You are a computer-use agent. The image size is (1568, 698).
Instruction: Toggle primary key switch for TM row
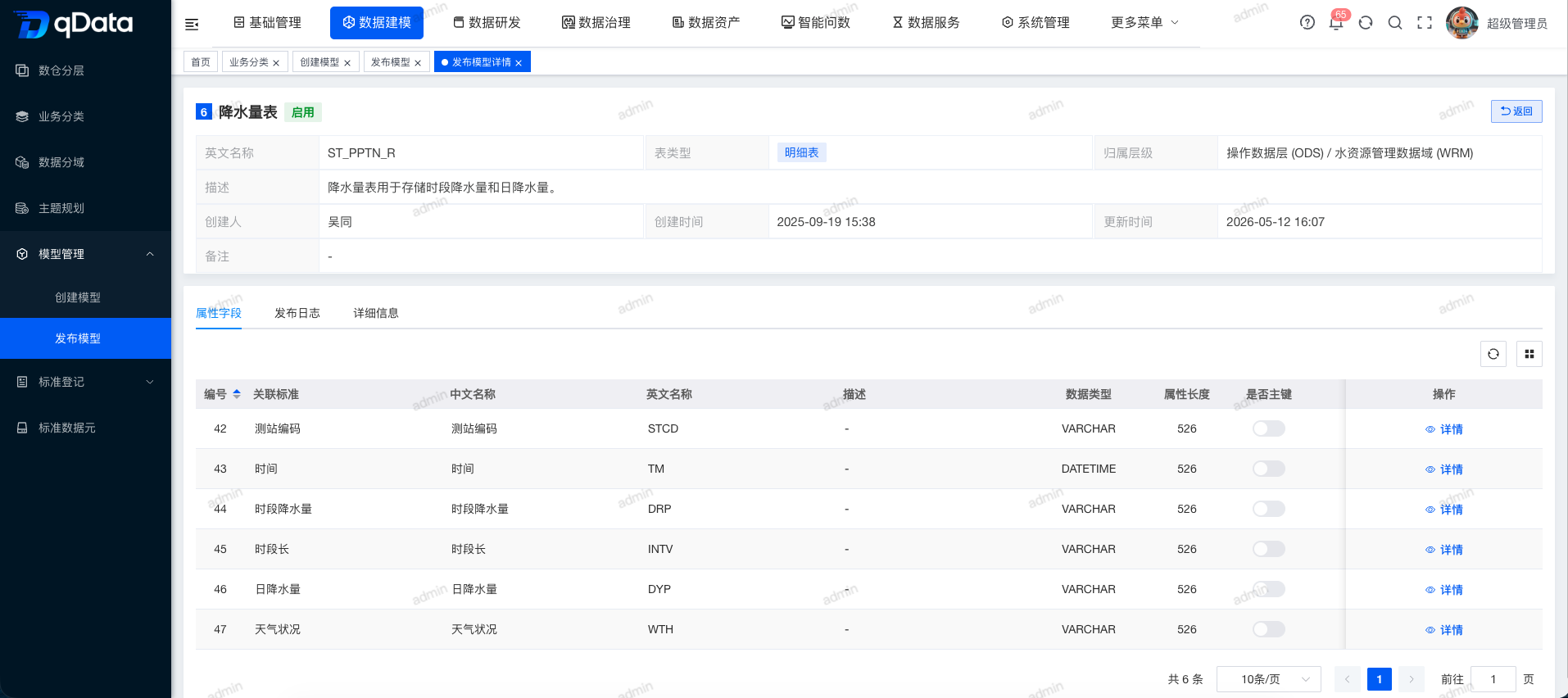[x=1269, y=469]
